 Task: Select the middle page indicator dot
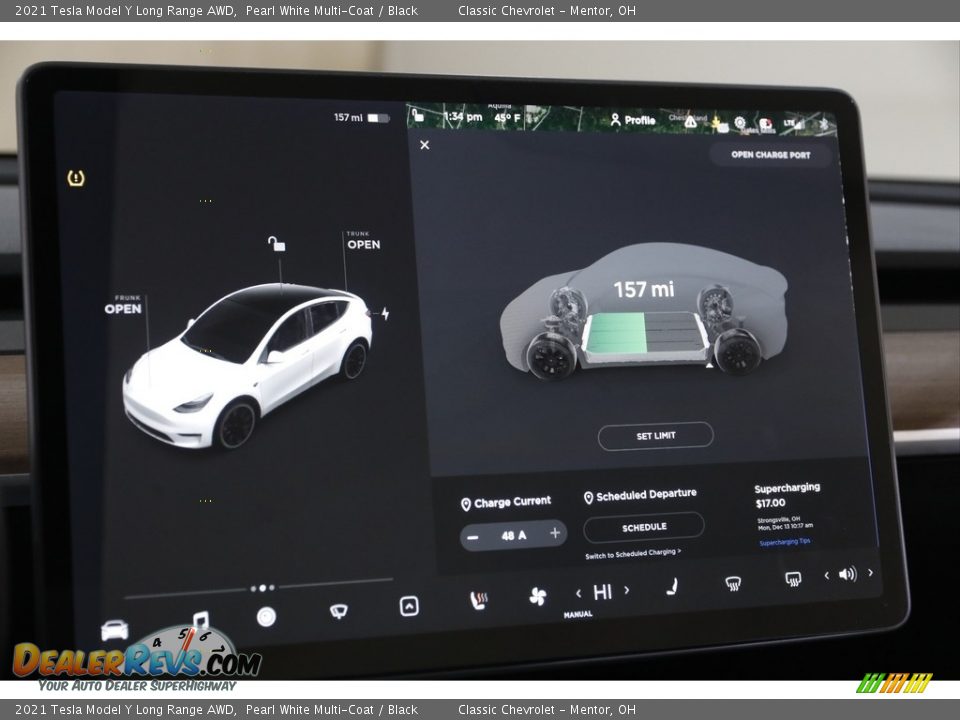263,588
